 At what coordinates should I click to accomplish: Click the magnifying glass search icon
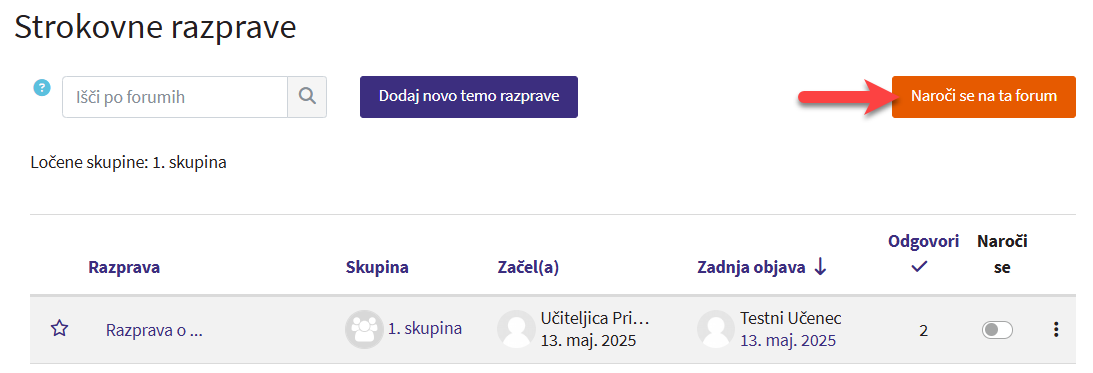[x=307, y=96]
